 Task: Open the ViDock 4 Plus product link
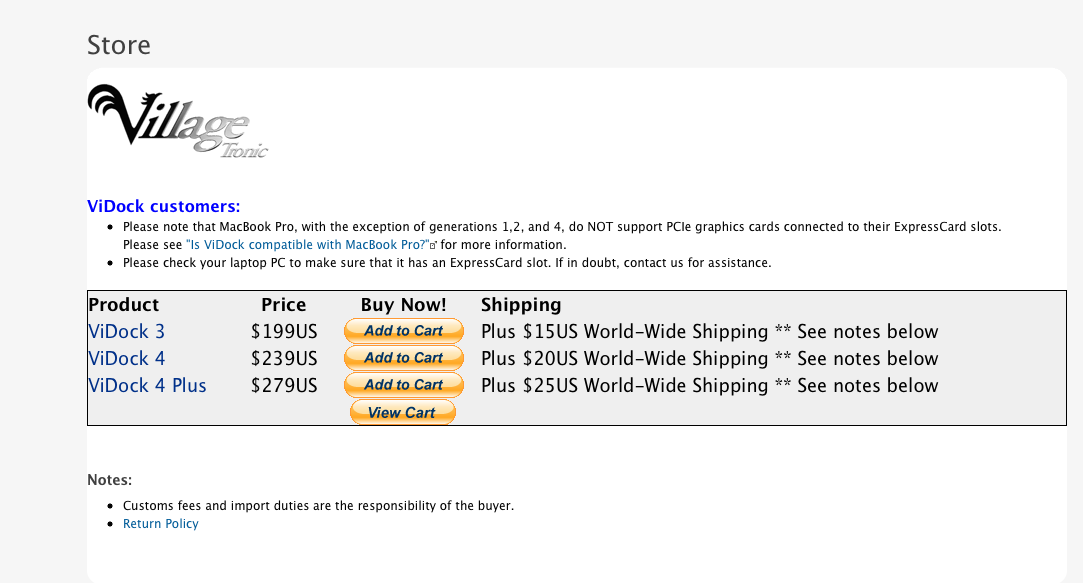147,385
